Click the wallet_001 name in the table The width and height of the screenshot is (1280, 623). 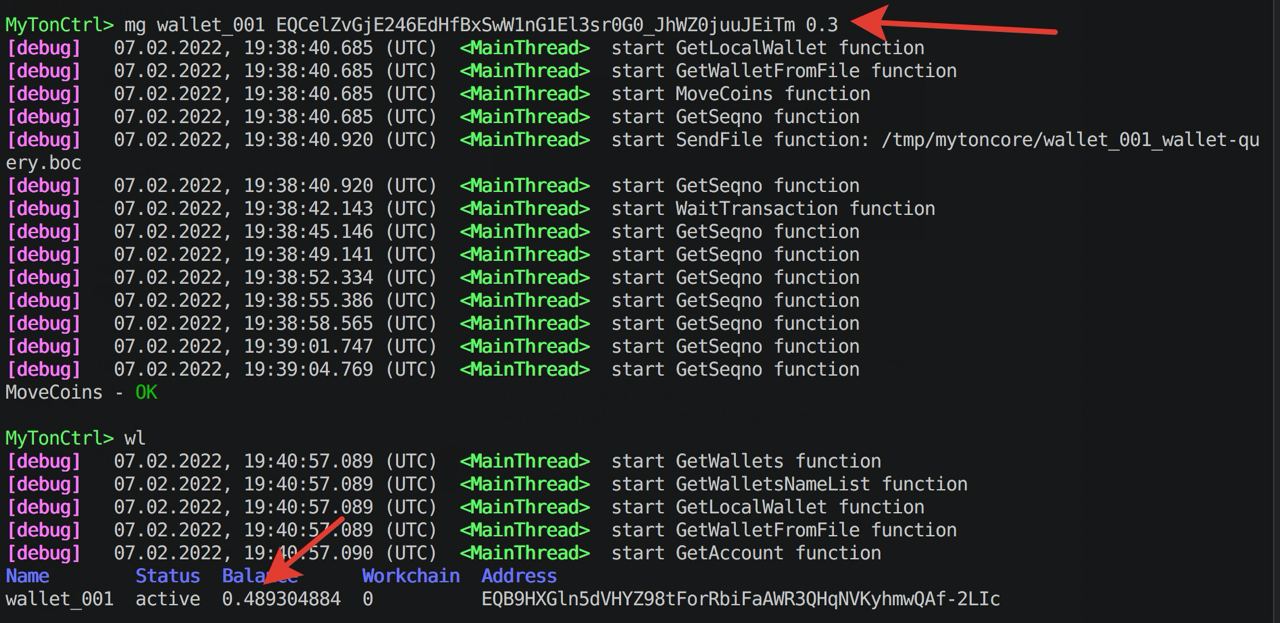click(59, 599)
